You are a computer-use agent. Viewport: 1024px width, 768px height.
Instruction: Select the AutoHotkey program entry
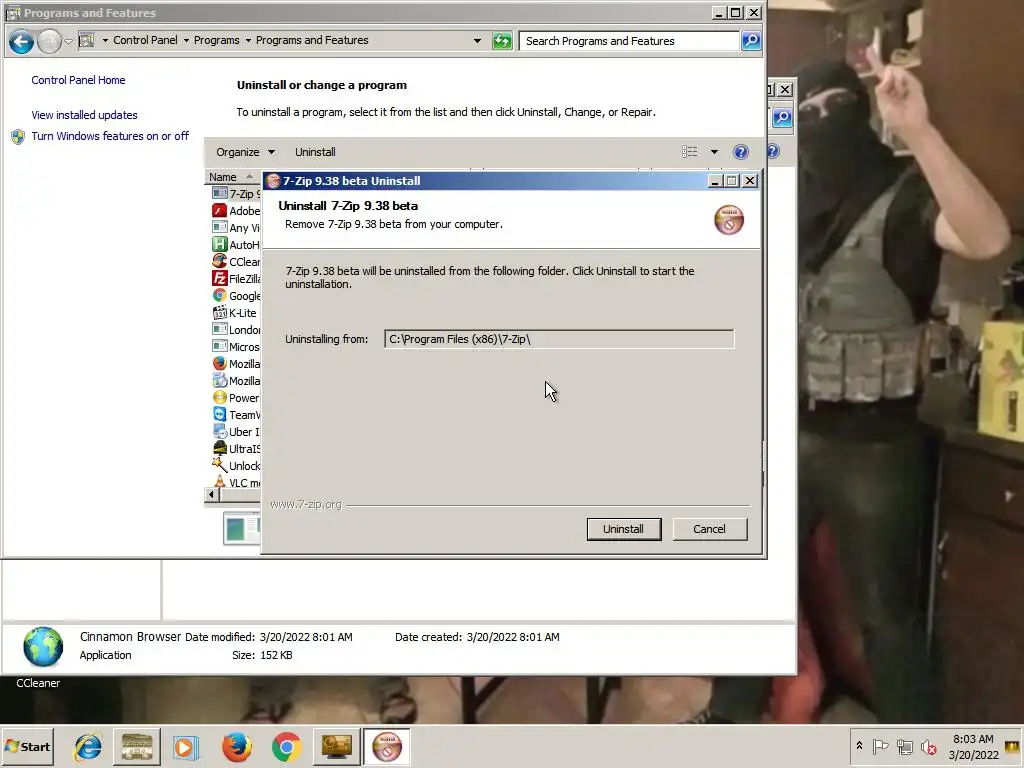coord(236,244)
